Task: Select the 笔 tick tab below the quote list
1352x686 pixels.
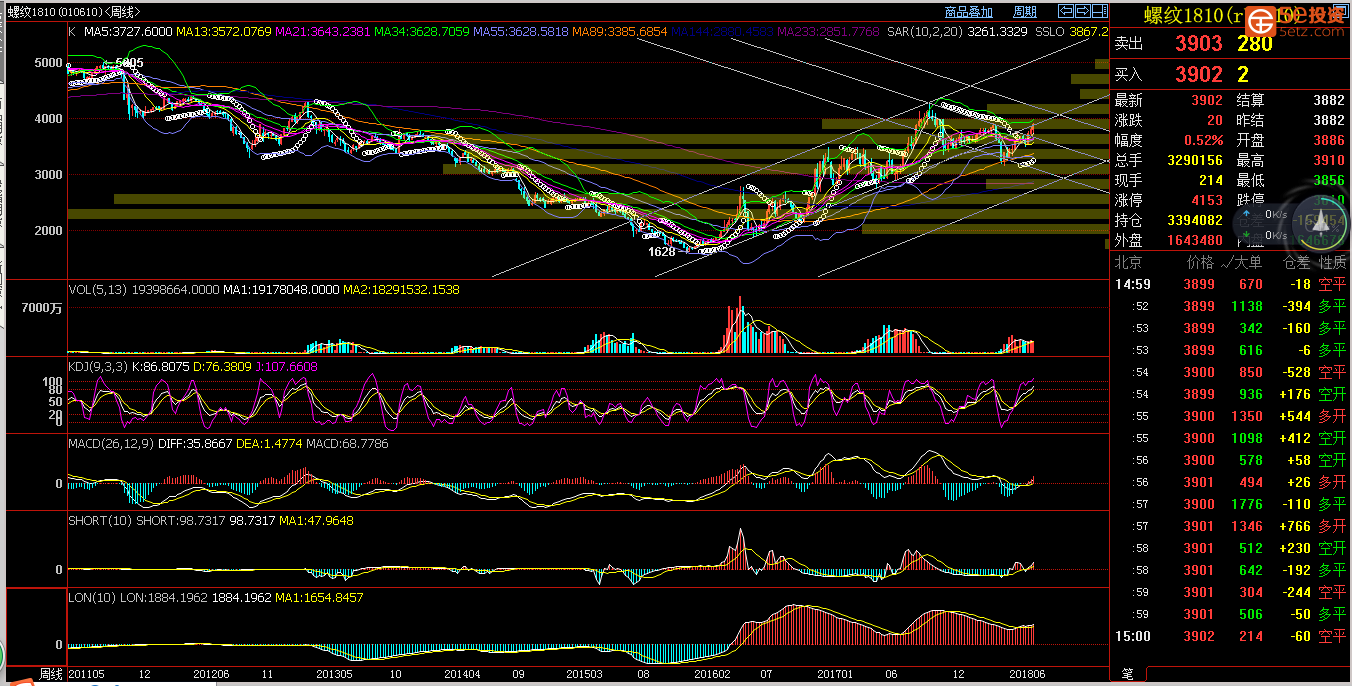Action: [1127, 675]
